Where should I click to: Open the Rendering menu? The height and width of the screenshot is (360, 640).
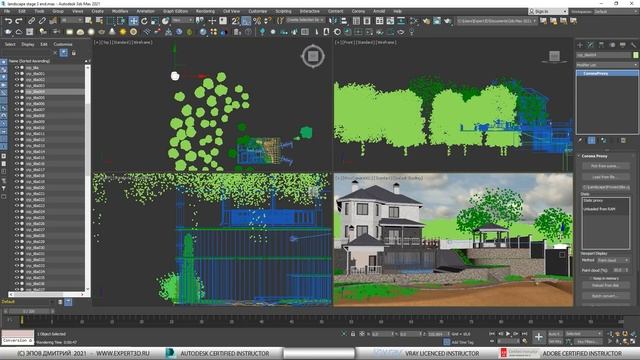[x=205, y=11]
